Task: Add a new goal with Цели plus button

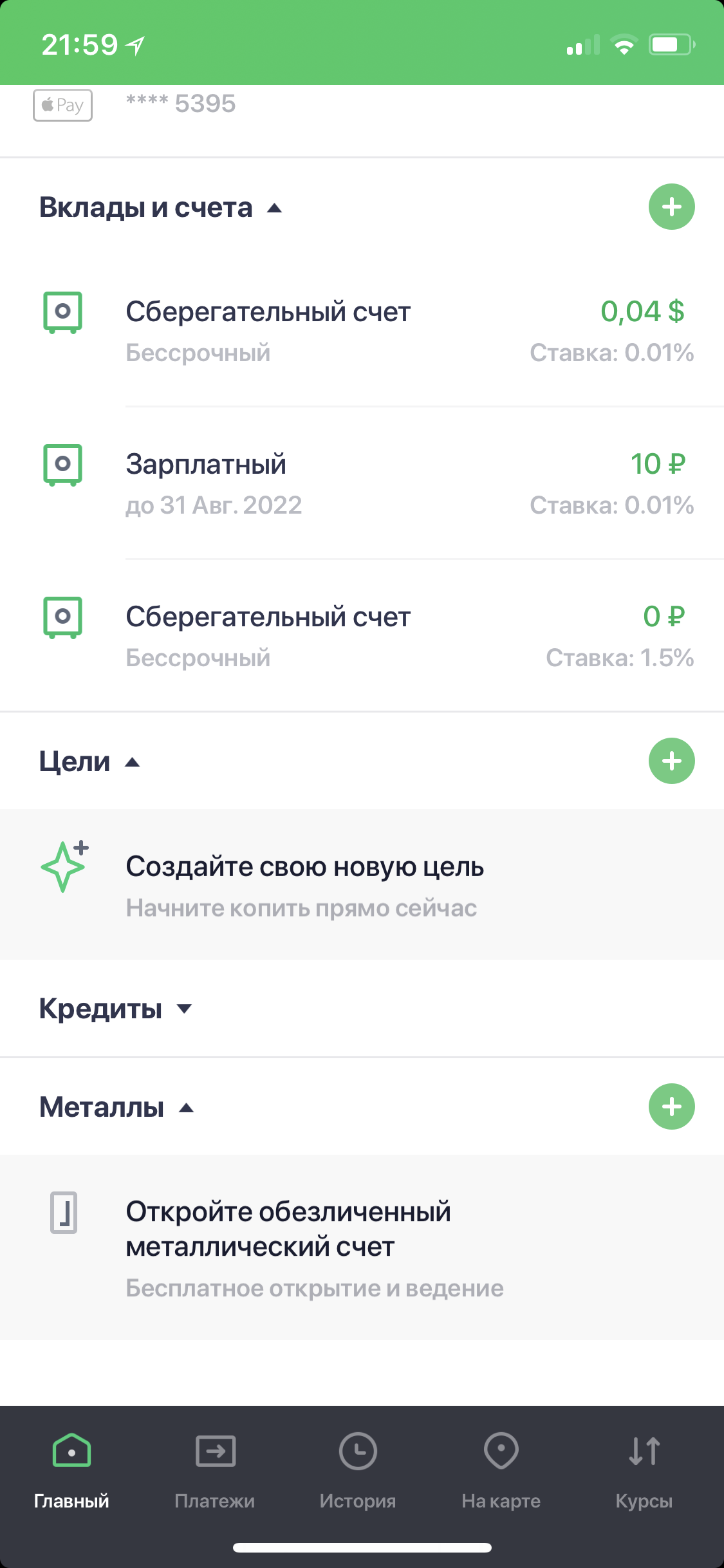Action: (x=671, y=761)
